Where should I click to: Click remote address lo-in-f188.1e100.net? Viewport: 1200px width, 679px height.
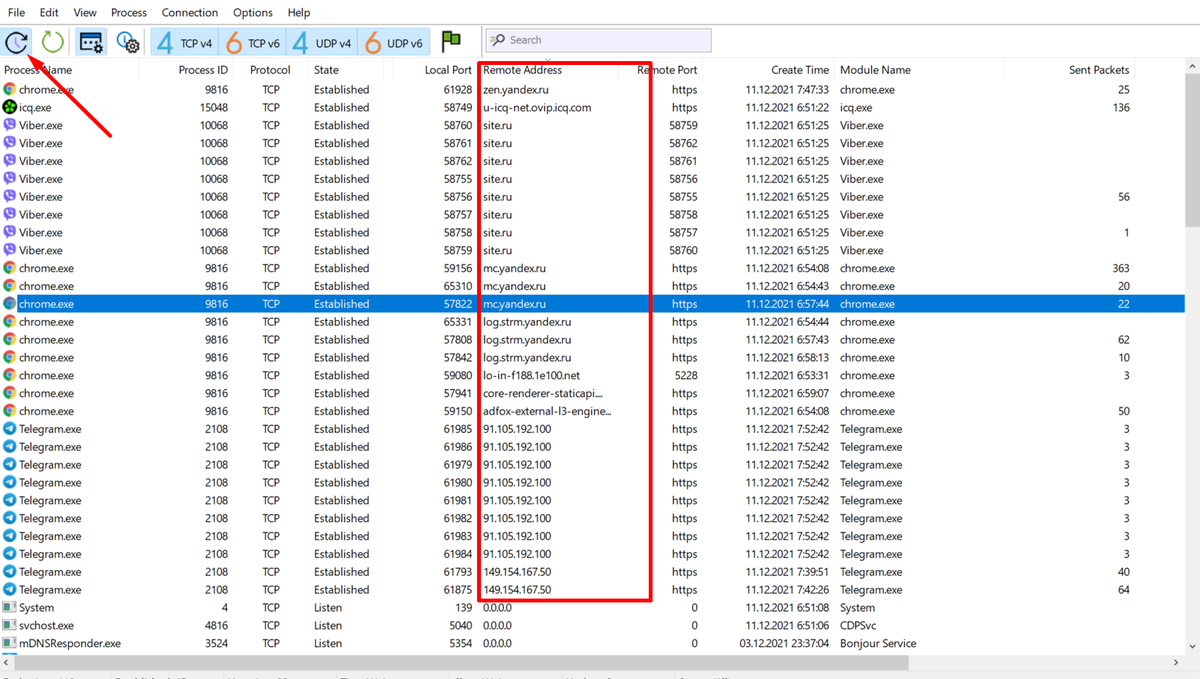point(531,375)
